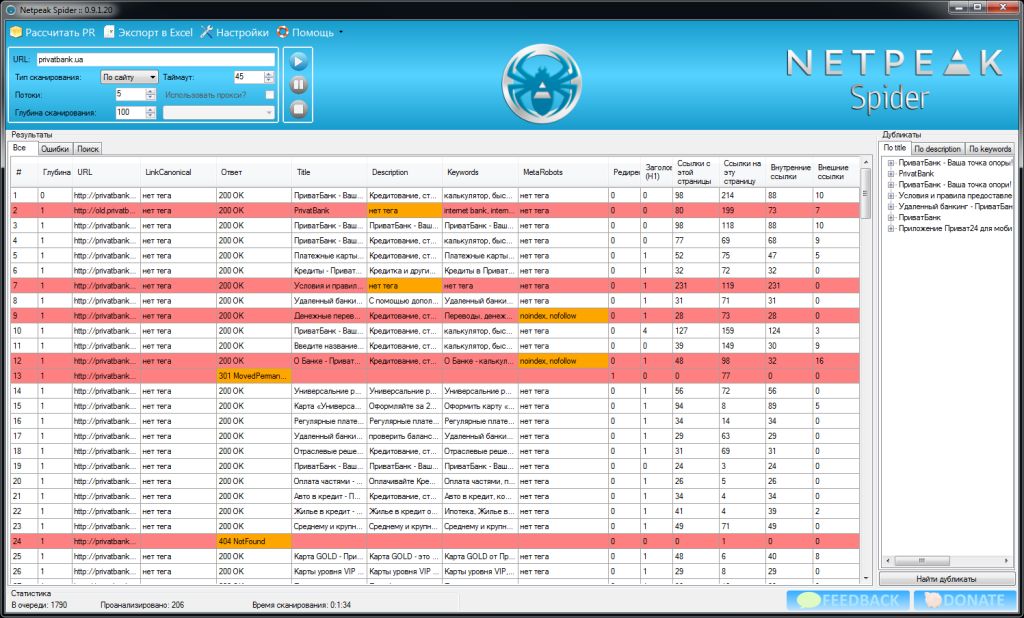Switch to the Ошибки results tab

[x=55, y=149]
